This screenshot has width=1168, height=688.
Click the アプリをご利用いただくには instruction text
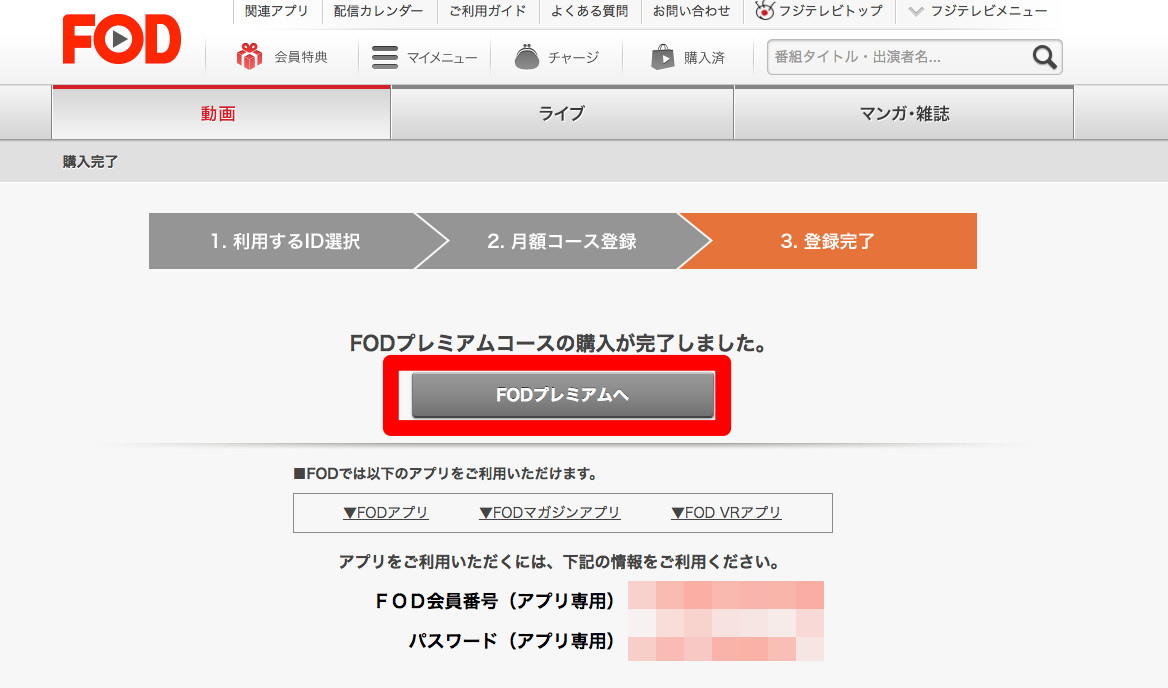559,561
